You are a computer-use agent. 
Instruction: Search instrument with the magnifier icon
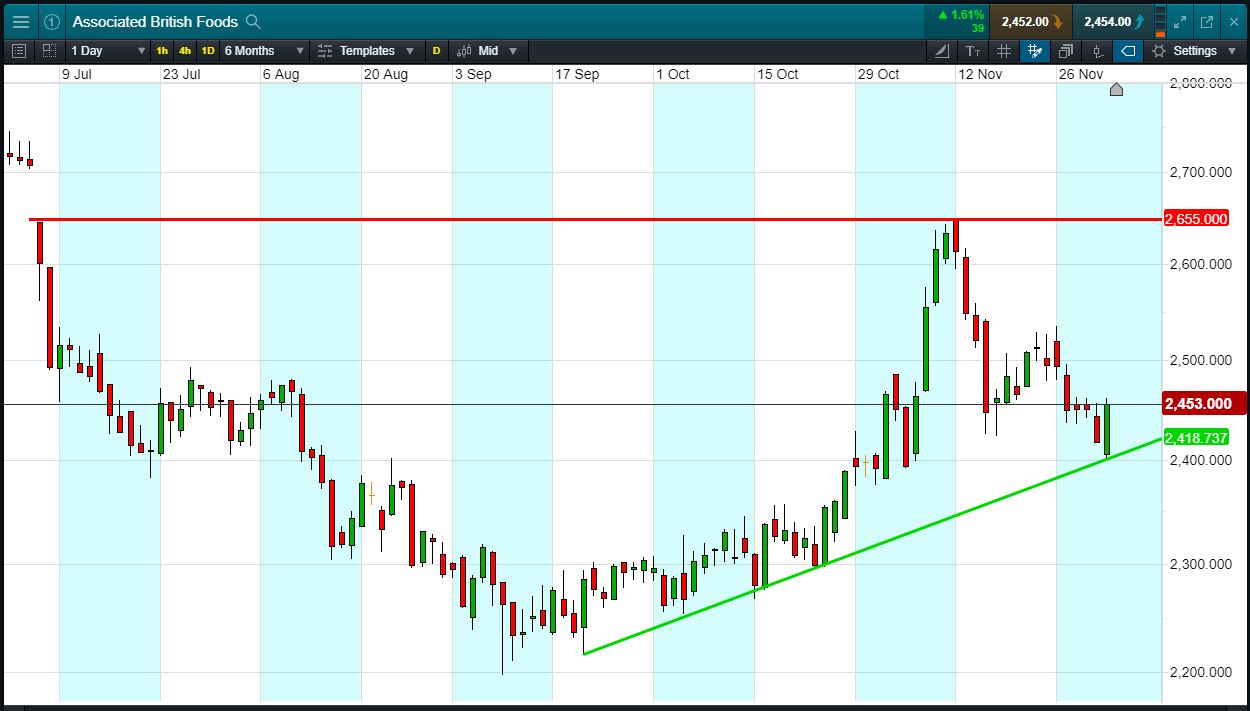point(254,21)
